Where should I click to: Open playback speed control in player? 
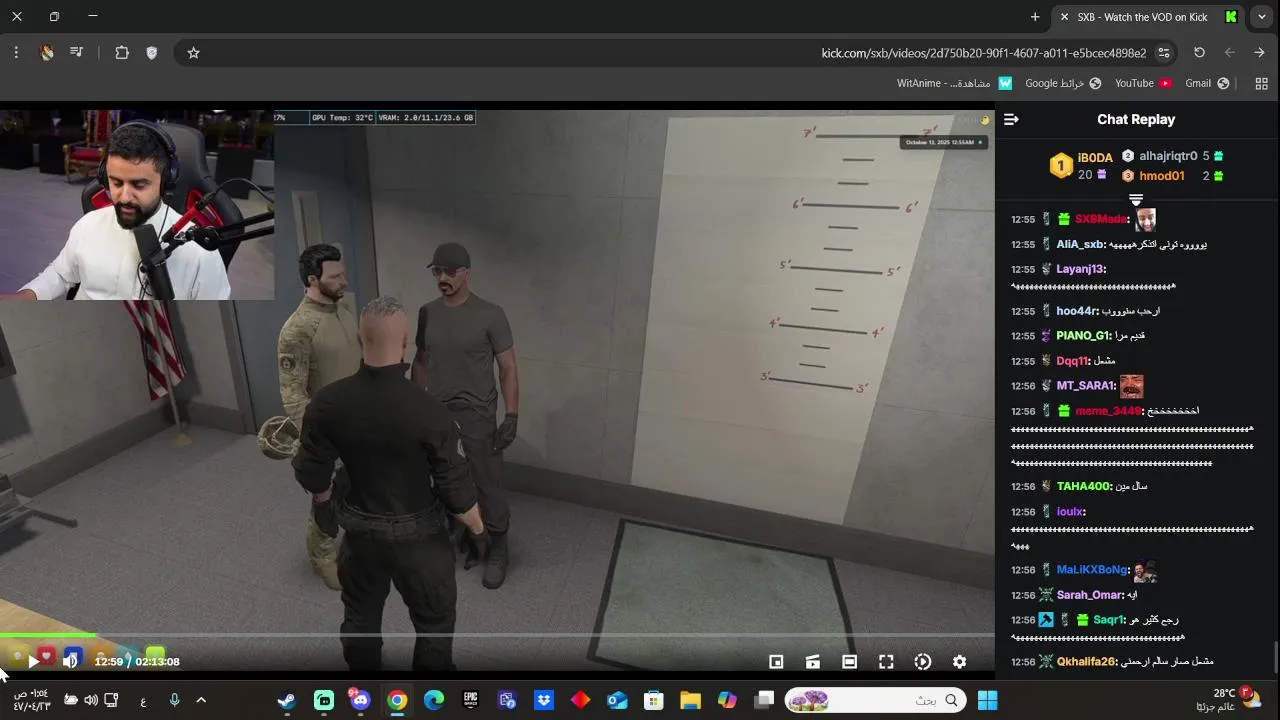(x=923, y=662)
